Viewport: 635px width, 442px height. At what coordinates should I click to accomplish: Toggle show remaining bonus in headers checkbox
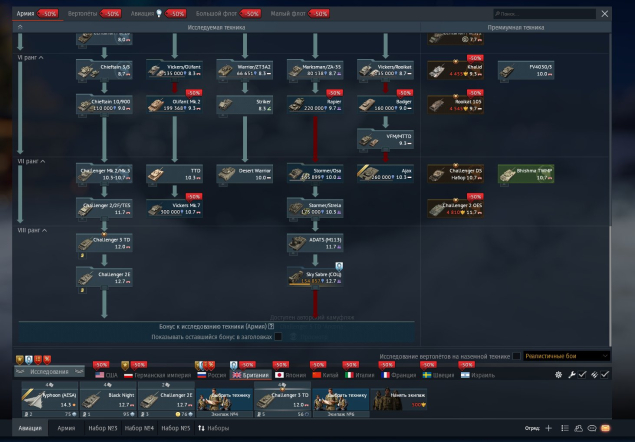279,337
